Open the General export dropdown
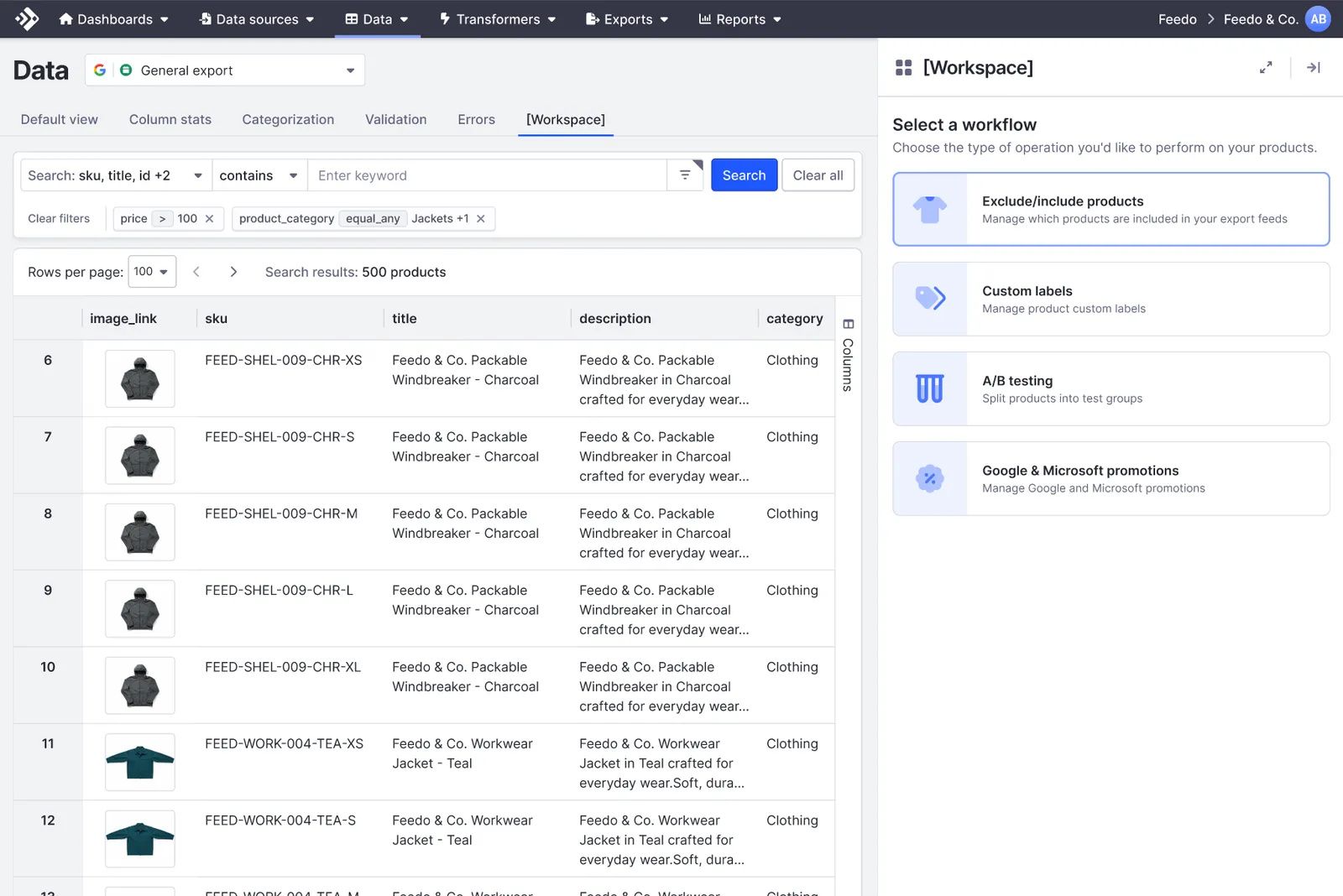 coord(225,70)
